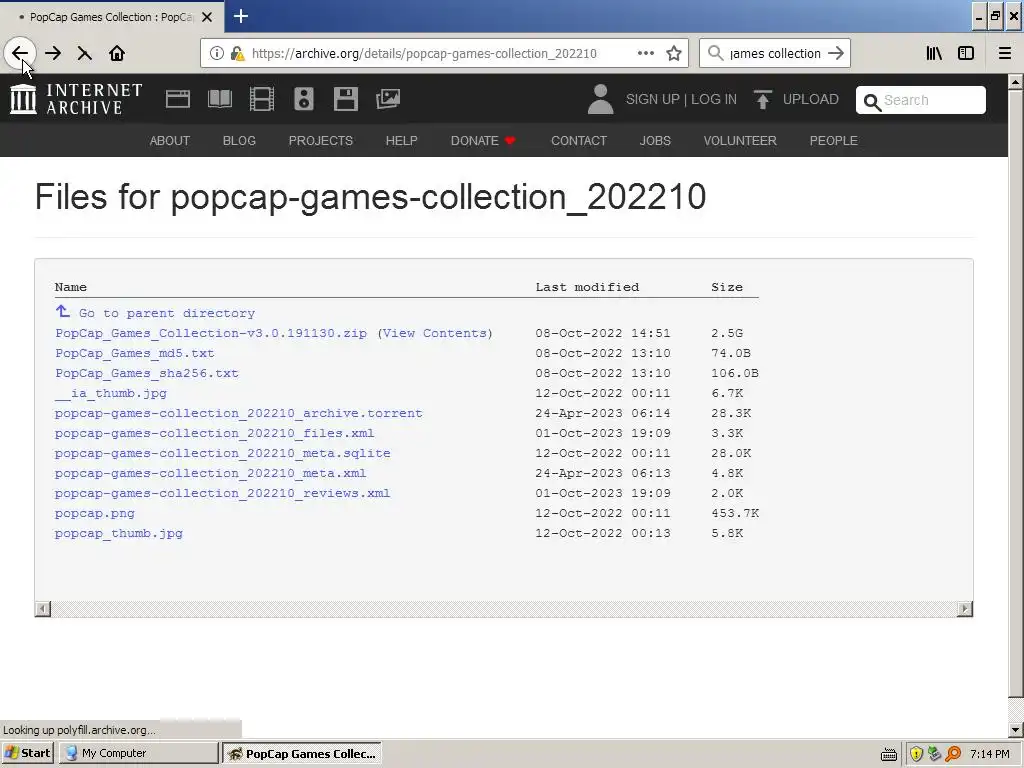
Task: Open the Windows Start menu
Action: pos(27,753)
